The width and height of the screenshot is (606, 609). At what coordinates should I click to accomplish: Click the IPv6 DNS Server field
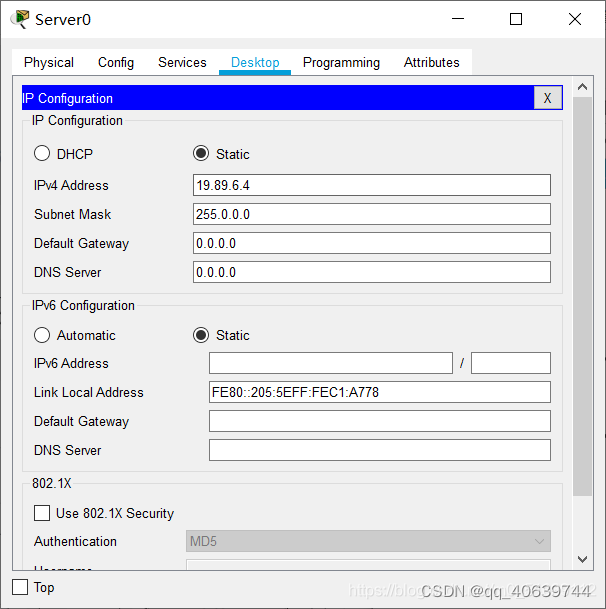380,450
